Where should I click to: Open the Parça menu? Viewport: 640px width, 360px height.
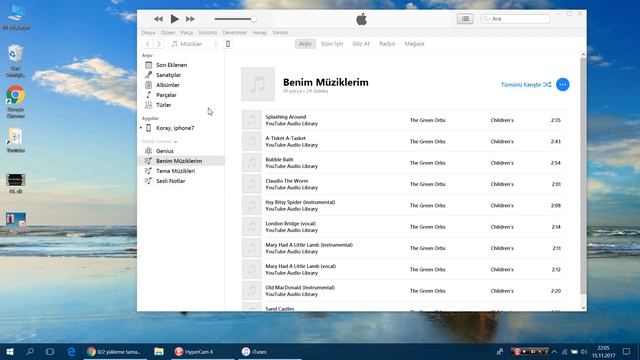(x=187, y=33)
